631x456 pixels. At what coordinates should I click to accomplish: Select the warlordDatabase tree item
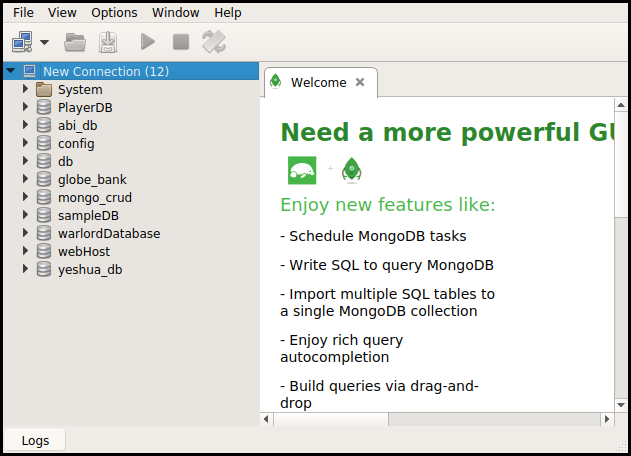click(109, 233)
